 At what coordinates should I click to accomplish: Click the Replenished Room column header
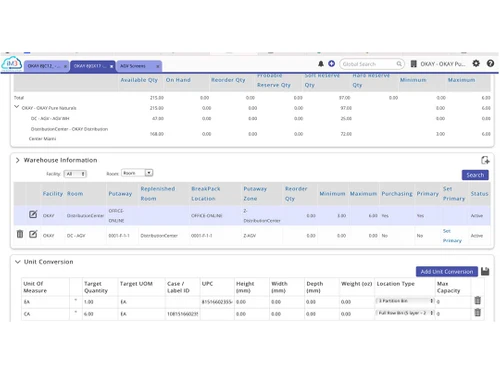tap(158, 194)
